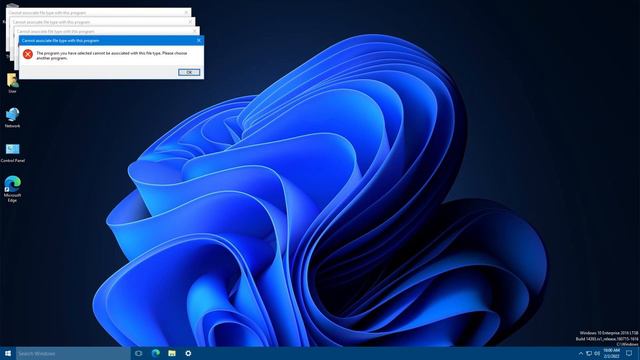Image resolution: width=640 pixels, height=360 pixels.
Task: Close the rearmost error dialog window
Action: (x=186, y=13)
